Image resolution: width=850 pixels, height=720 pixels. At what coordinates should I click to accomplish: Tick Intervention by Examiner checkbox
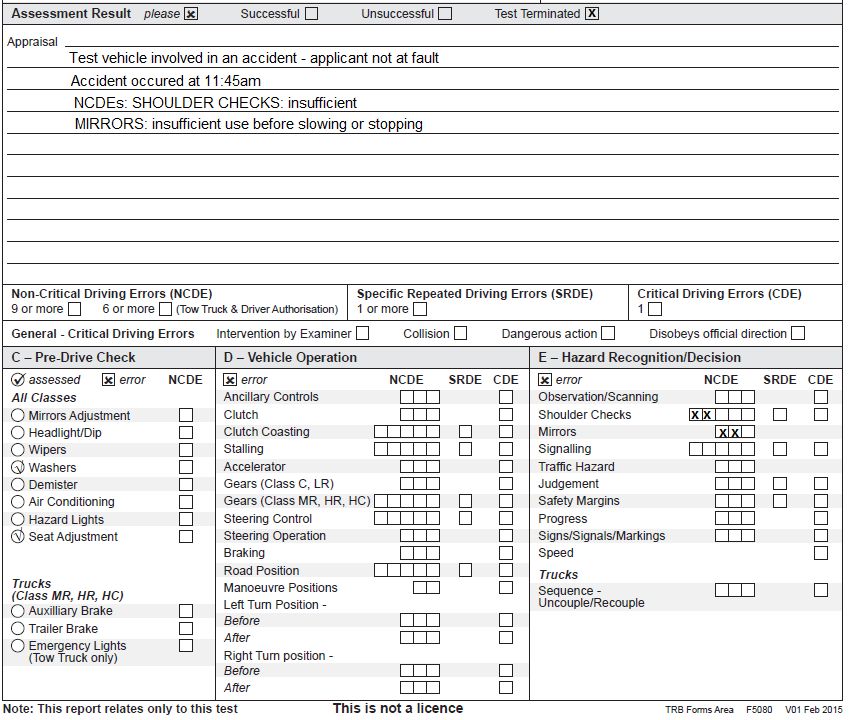(x=363, y=333)
